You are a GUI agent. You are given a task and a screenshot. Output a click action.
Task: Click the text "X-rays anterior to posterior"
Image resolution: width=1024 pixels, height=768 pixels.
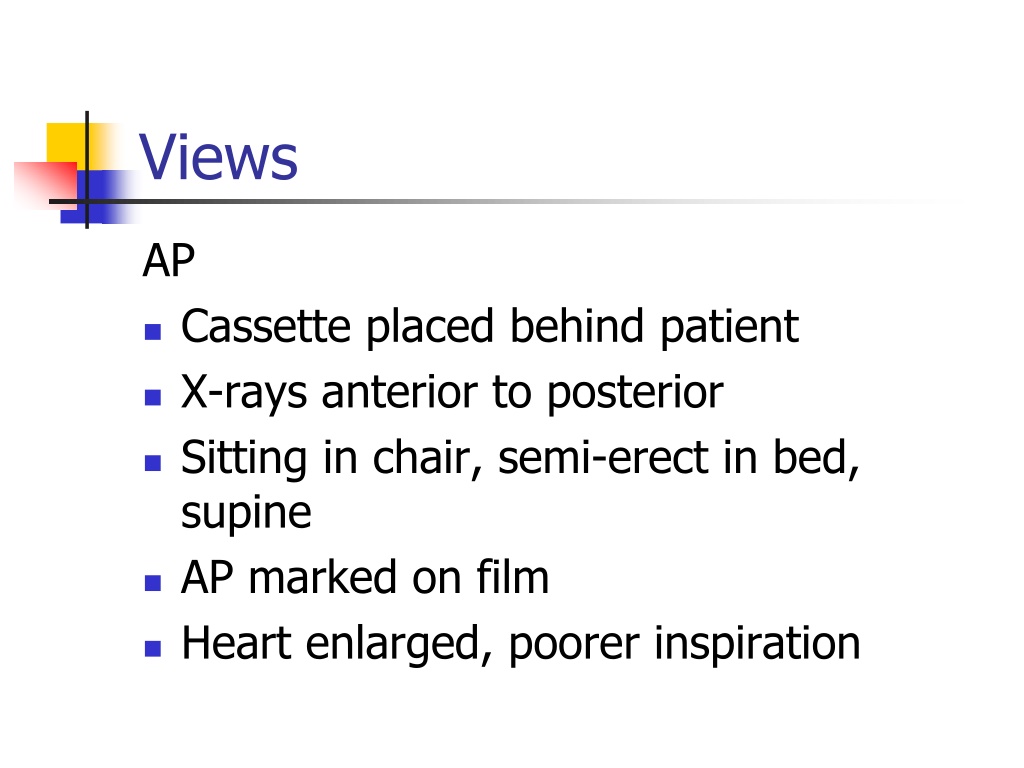coord(452,393)
